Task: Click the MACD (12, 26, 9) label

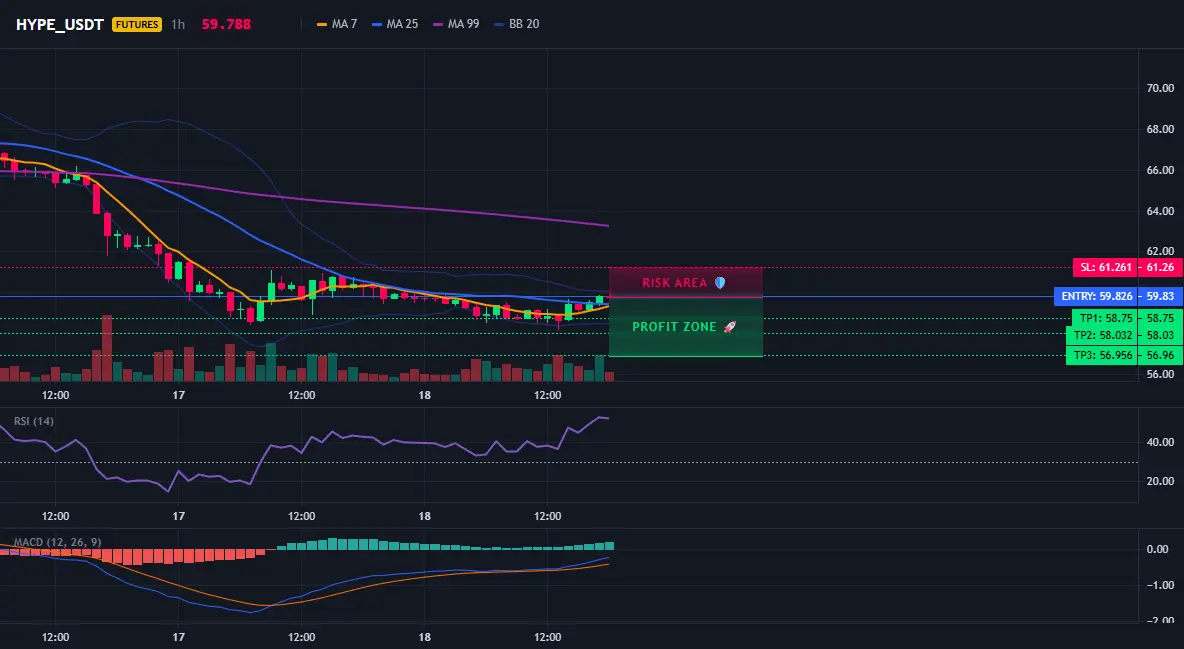Action: click(57, 542)
